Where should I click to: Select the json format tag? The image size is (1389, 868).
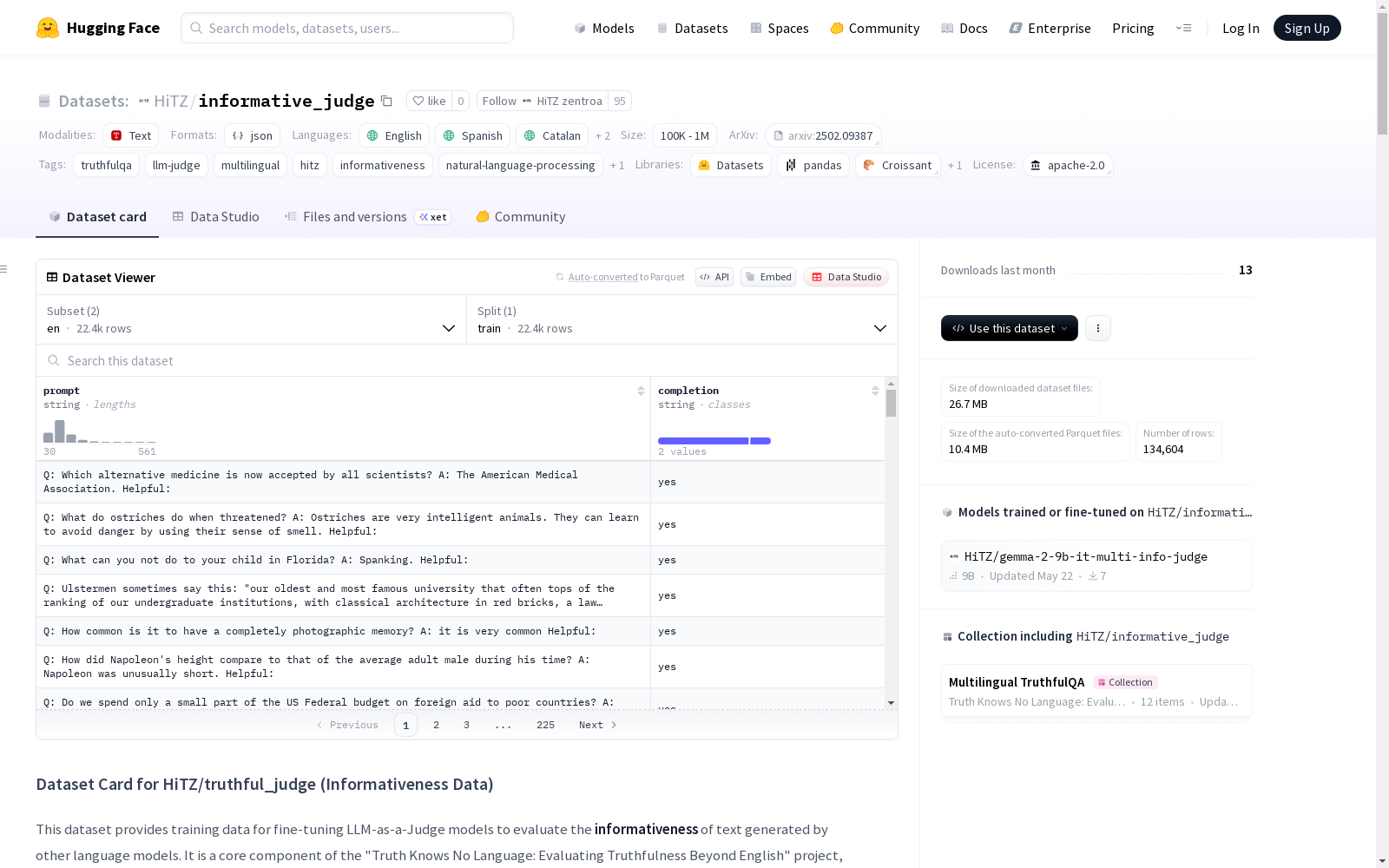253,135
